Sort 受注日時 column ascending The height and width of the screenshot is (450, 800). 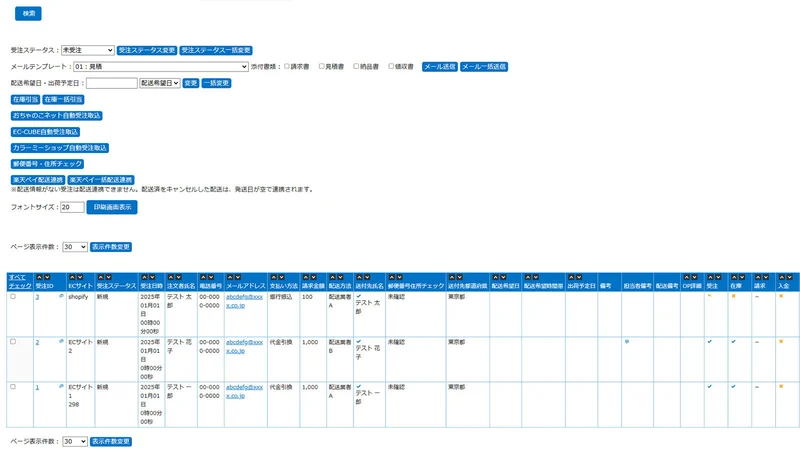pyautogui.click(x=144, y=277)
